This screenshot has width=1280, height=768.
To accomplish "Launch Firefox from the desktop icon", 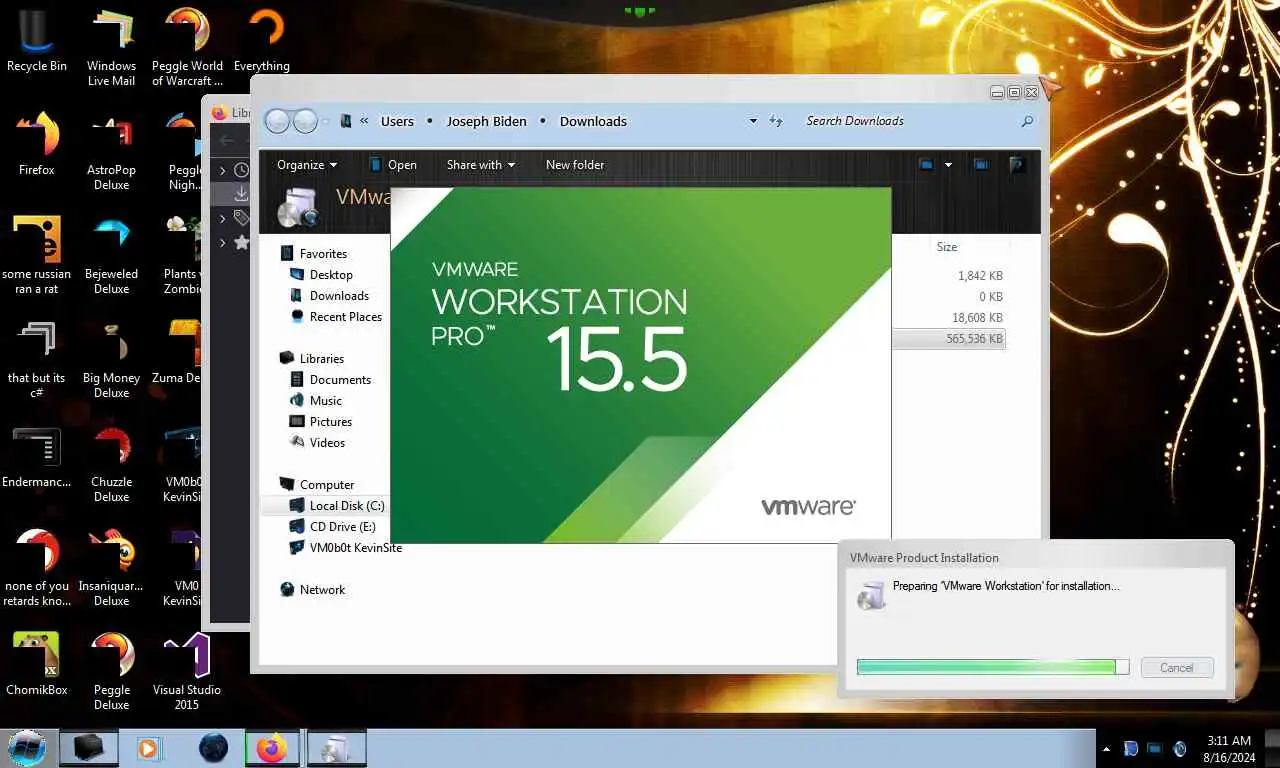I will 37,144.
